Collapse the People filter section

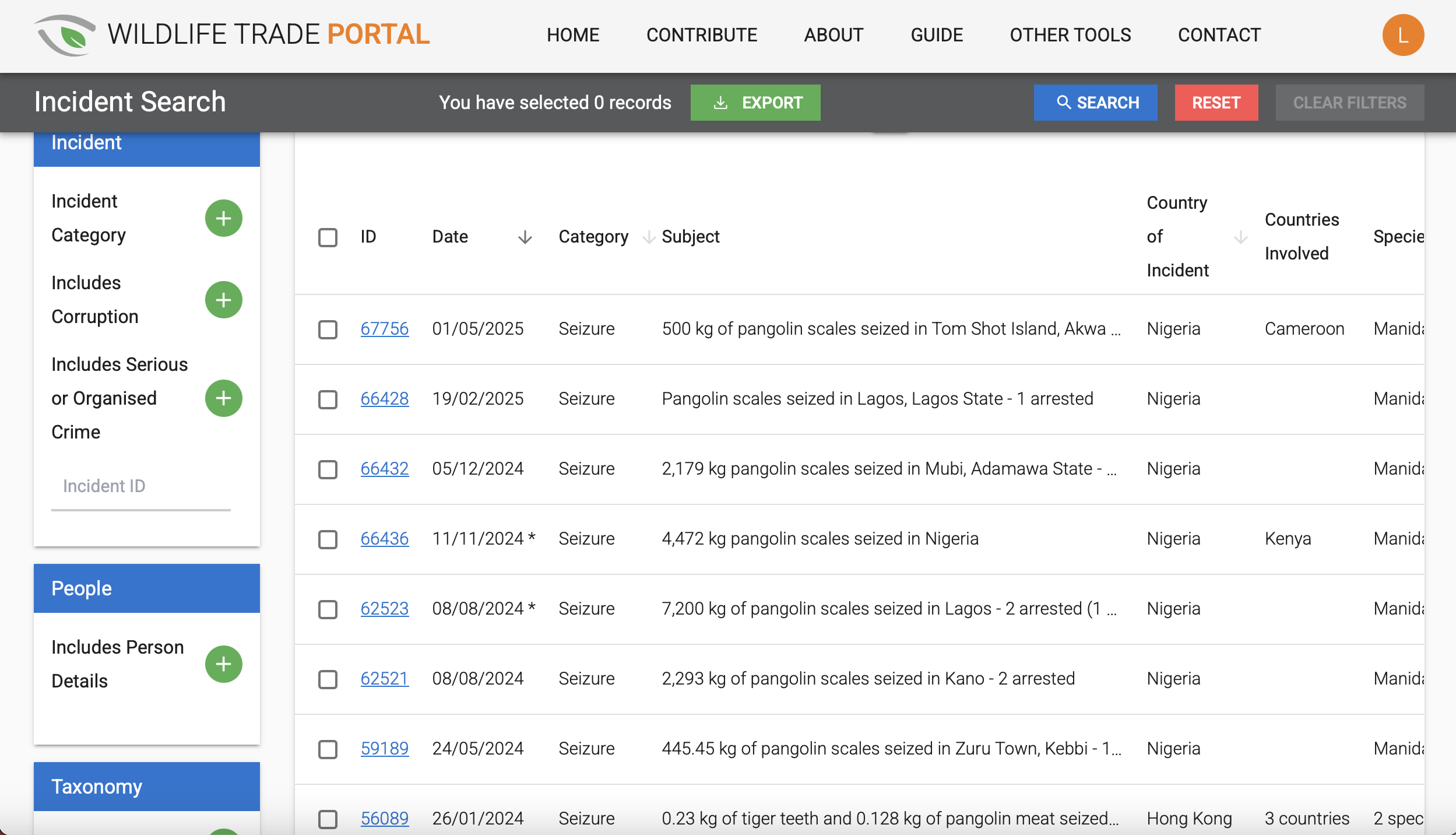pyautogui.click(x=146, y=588)
